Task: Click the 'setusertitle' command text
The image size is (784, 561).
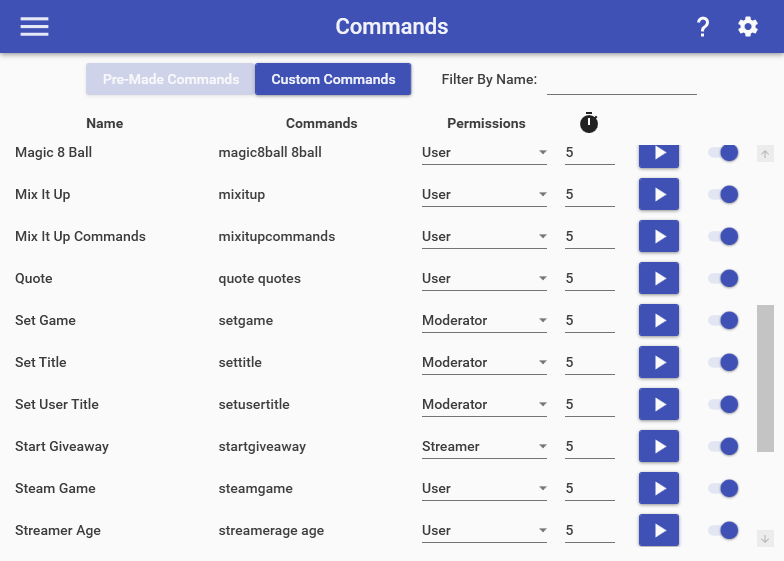Action: [x=254, y=404]
